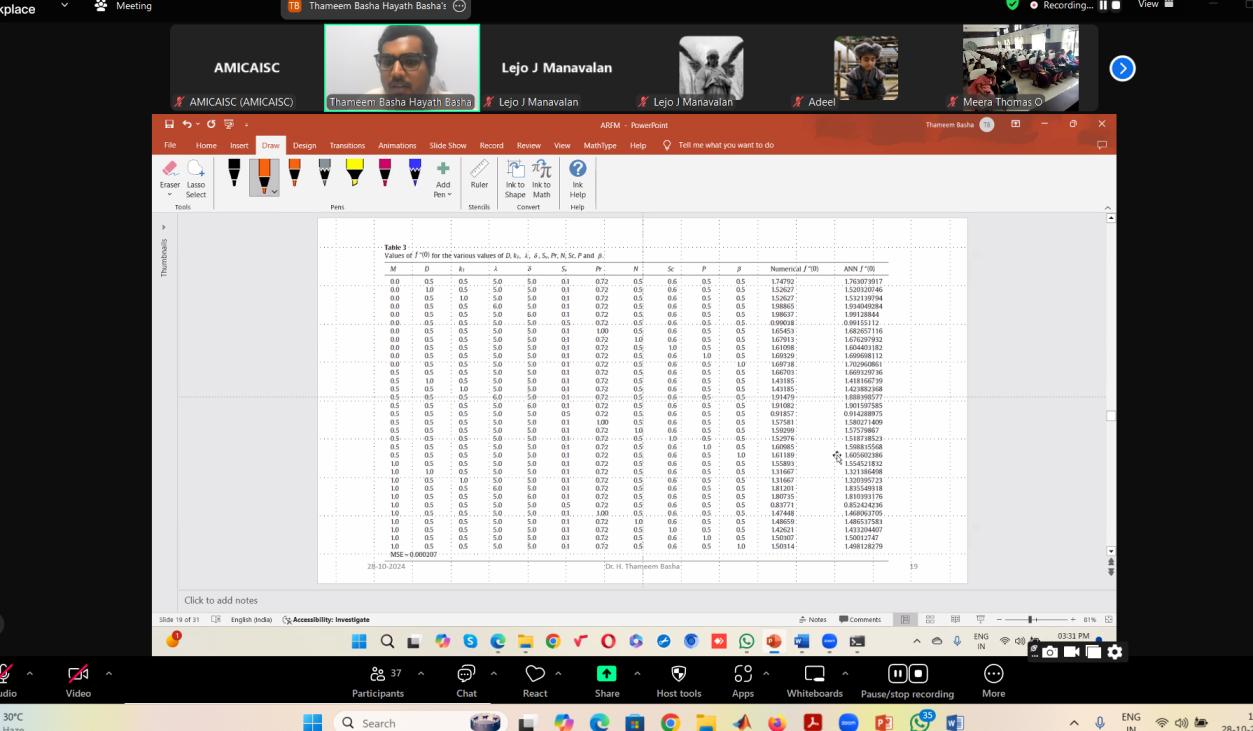Open the PowerPoint comments pane icon
The height and width of the screenshot is (731, 1253).
click(x=1103, y=145)
